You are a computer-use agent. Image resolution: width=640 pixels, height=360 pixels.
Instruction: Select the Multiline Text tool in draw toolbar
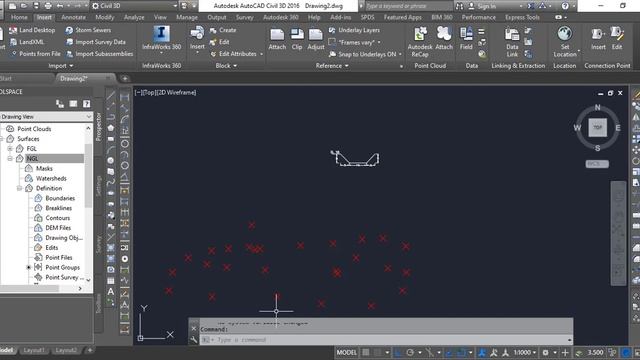[111, 291]
